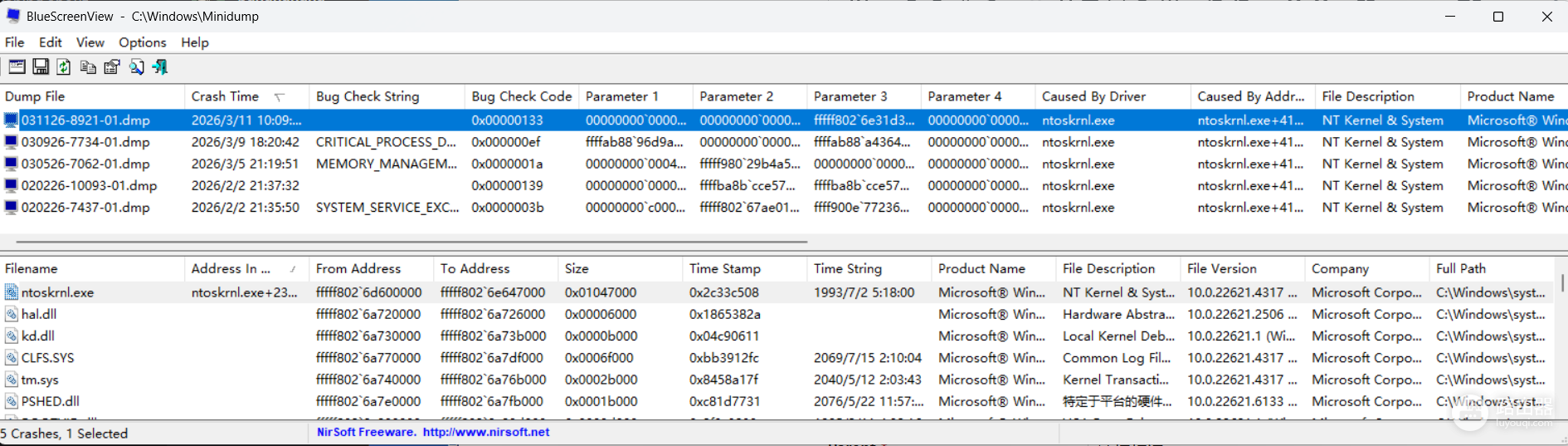Click bug check code 0x00000133 cell
The width and height of the screenshot is (1568, 446).
tap(507, 120)
